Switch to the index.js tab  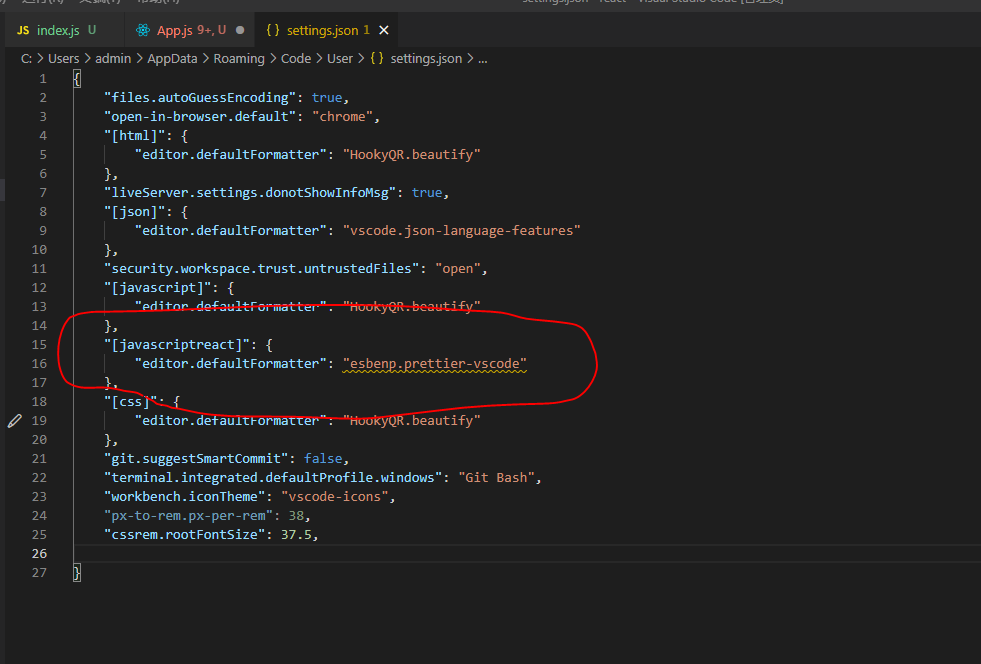(56, 30)
